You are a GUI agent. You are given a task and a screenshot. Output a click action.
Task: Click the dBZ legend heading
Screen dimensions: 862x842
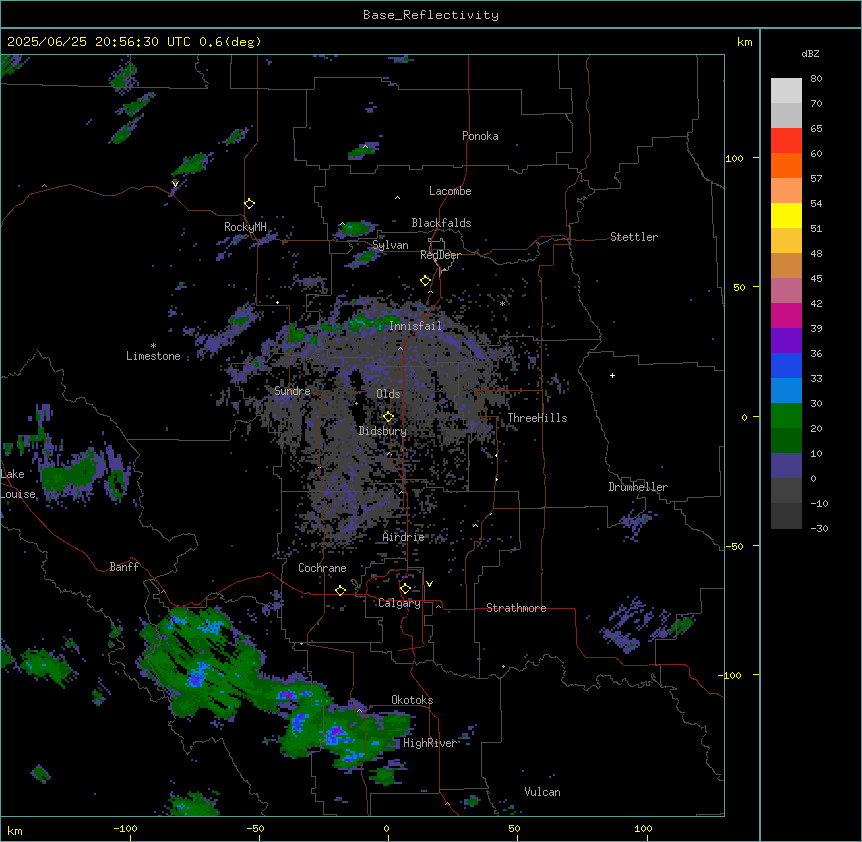point(810,53)
